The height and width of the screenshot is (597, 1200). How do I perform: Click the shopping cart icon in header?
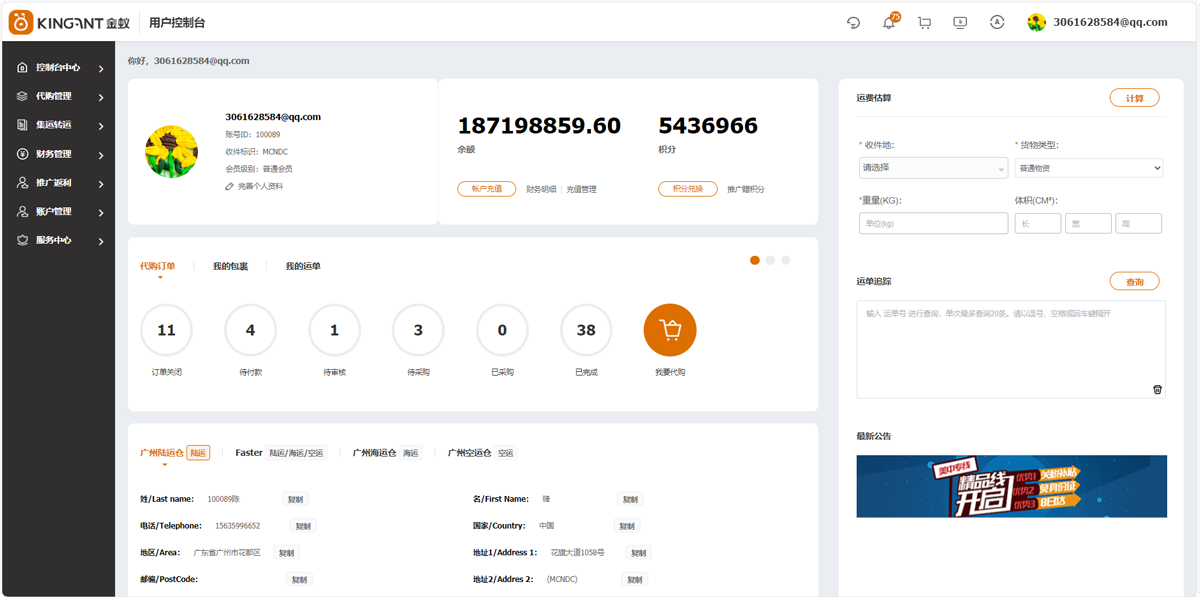point(924,23)
